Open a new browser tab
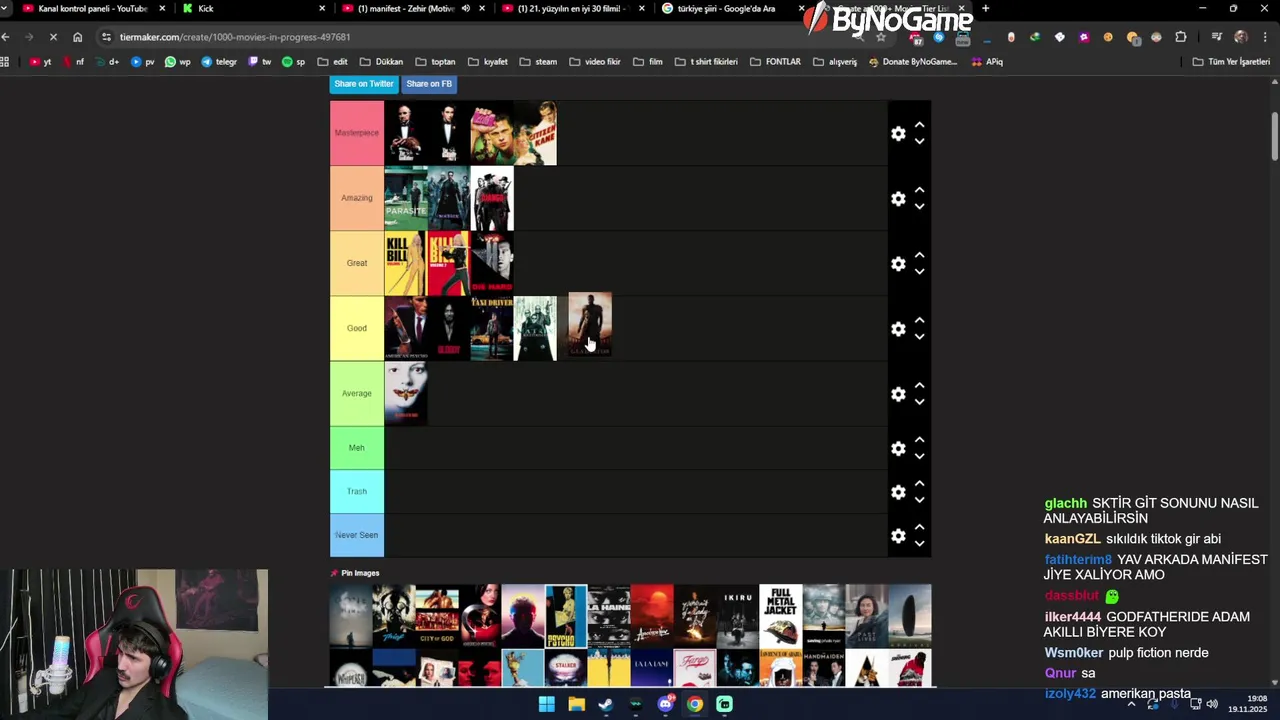 pos(985,8)
